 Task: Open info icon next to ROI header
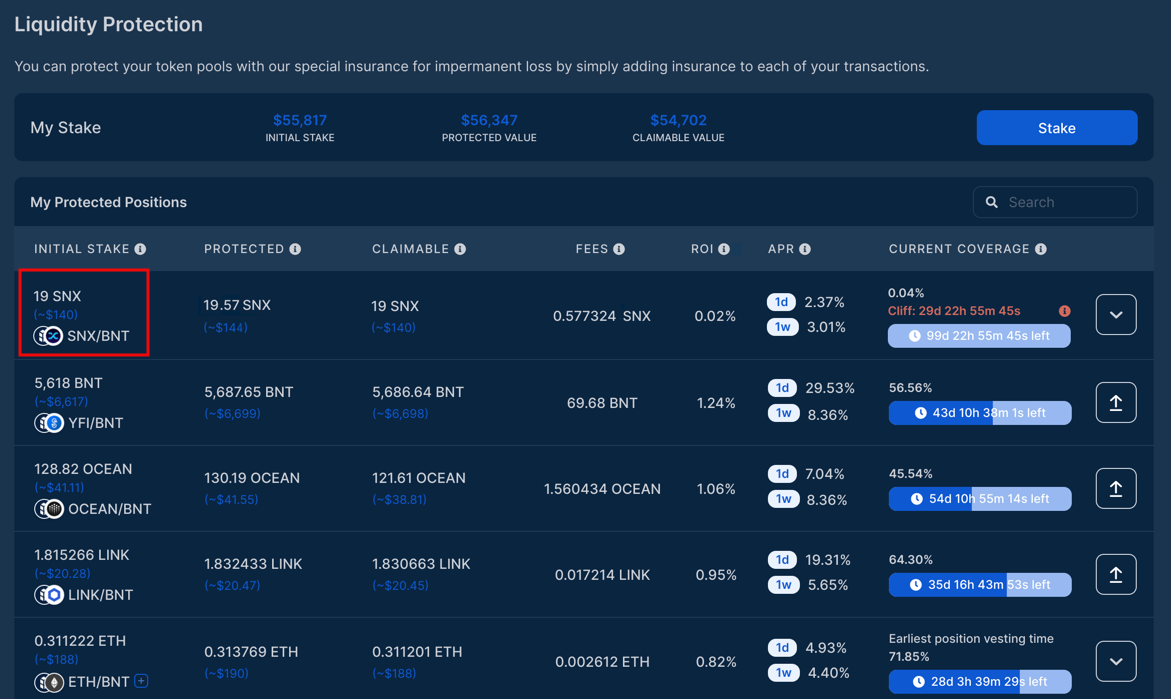(x=724, y=249)
